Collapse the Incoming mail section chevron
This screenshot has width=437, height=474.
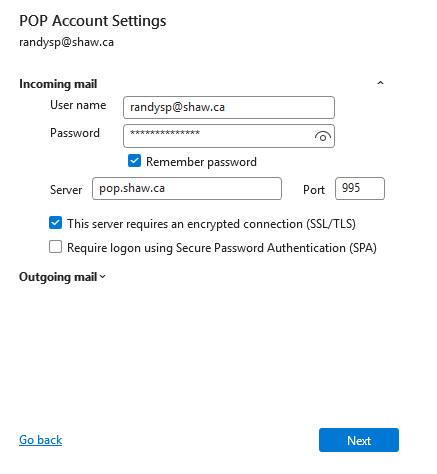(x=380, y=83)
